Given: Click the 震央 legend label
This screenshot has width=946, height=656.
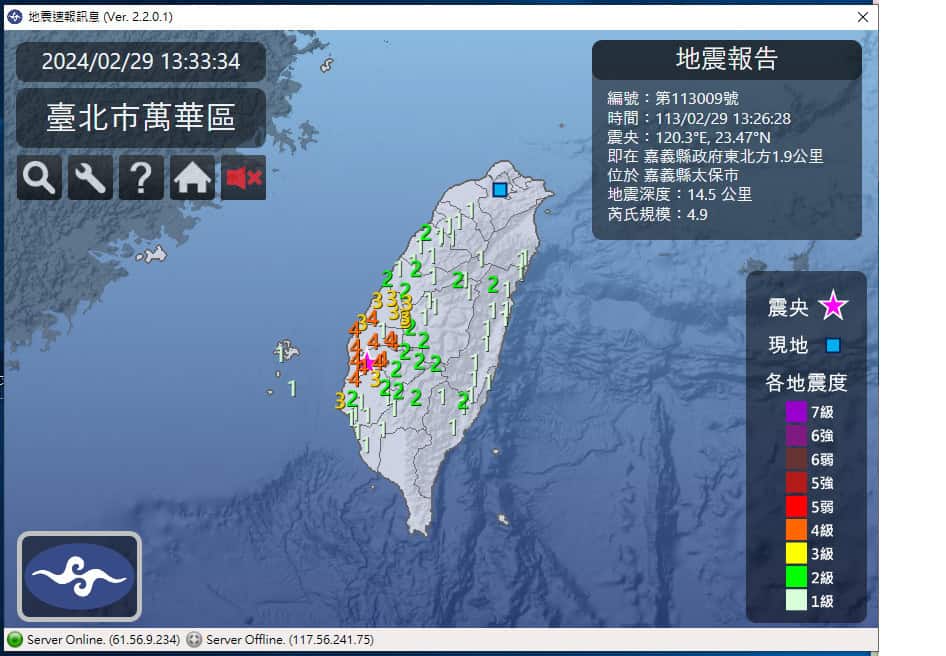Looking at the screenshot, I should tap(788, 307).
